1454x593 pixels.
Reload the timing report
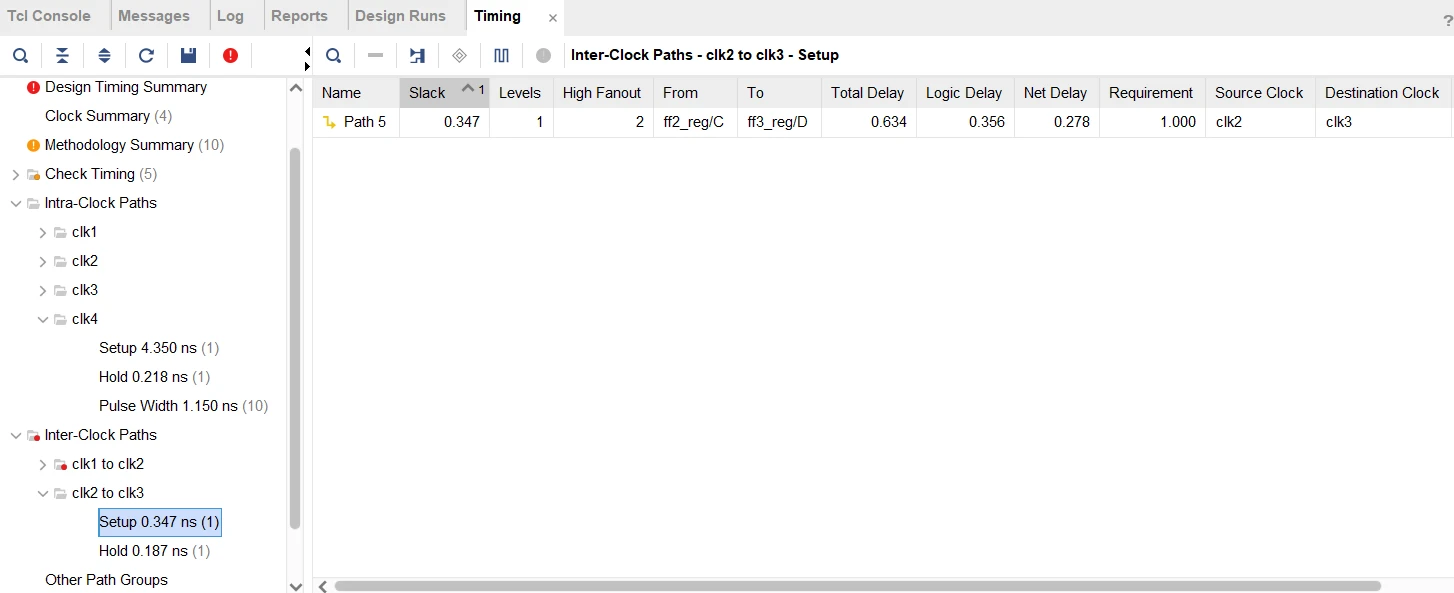[146, 55]
